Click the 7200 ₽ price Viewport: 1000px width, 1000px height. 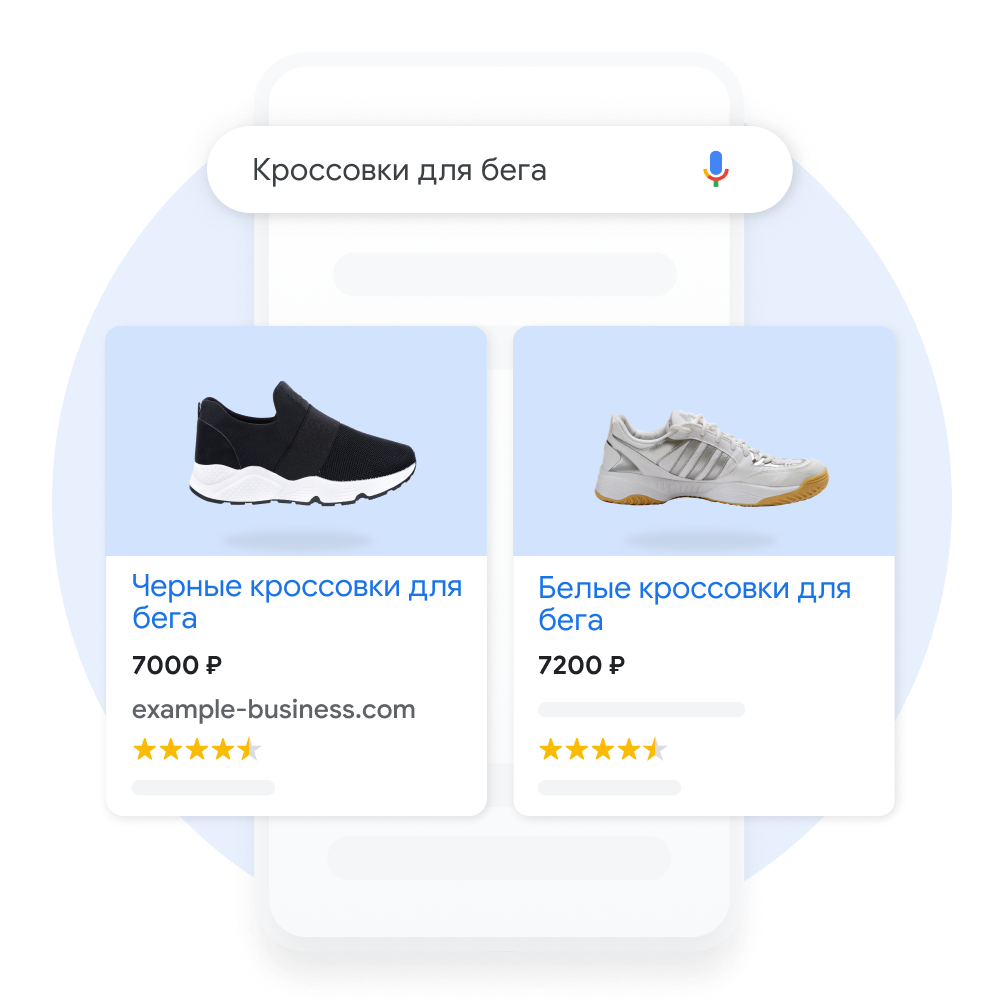[581, 665]
